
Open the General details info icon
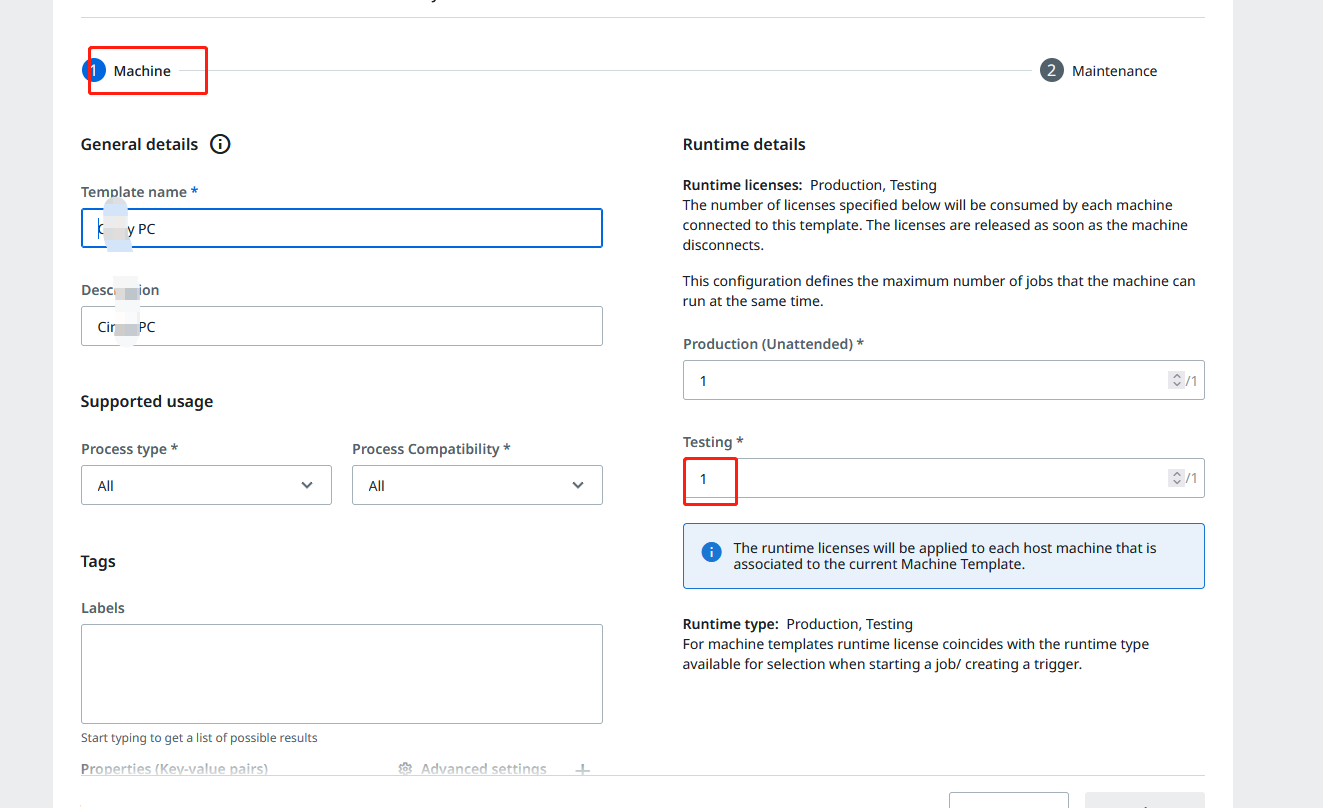tap(220, 144)
